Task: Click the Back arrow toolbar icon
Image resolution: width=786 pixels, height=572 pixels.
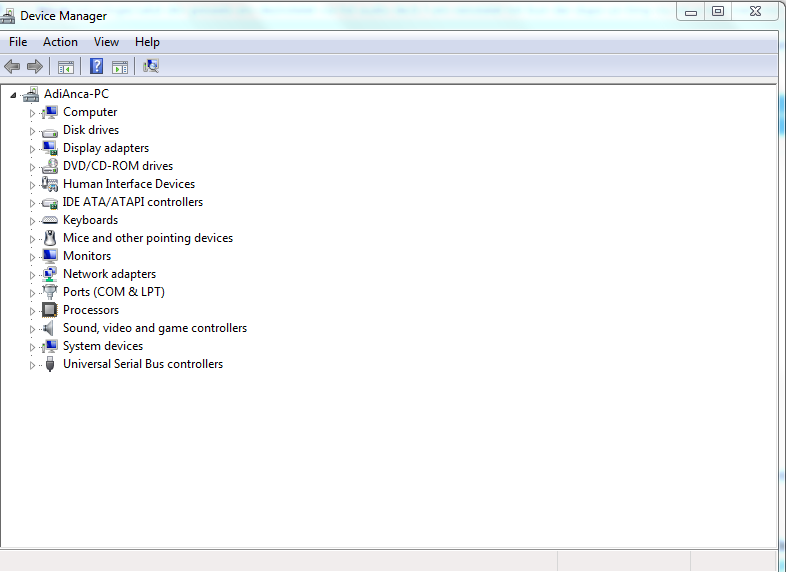Action: click(12, 66)
